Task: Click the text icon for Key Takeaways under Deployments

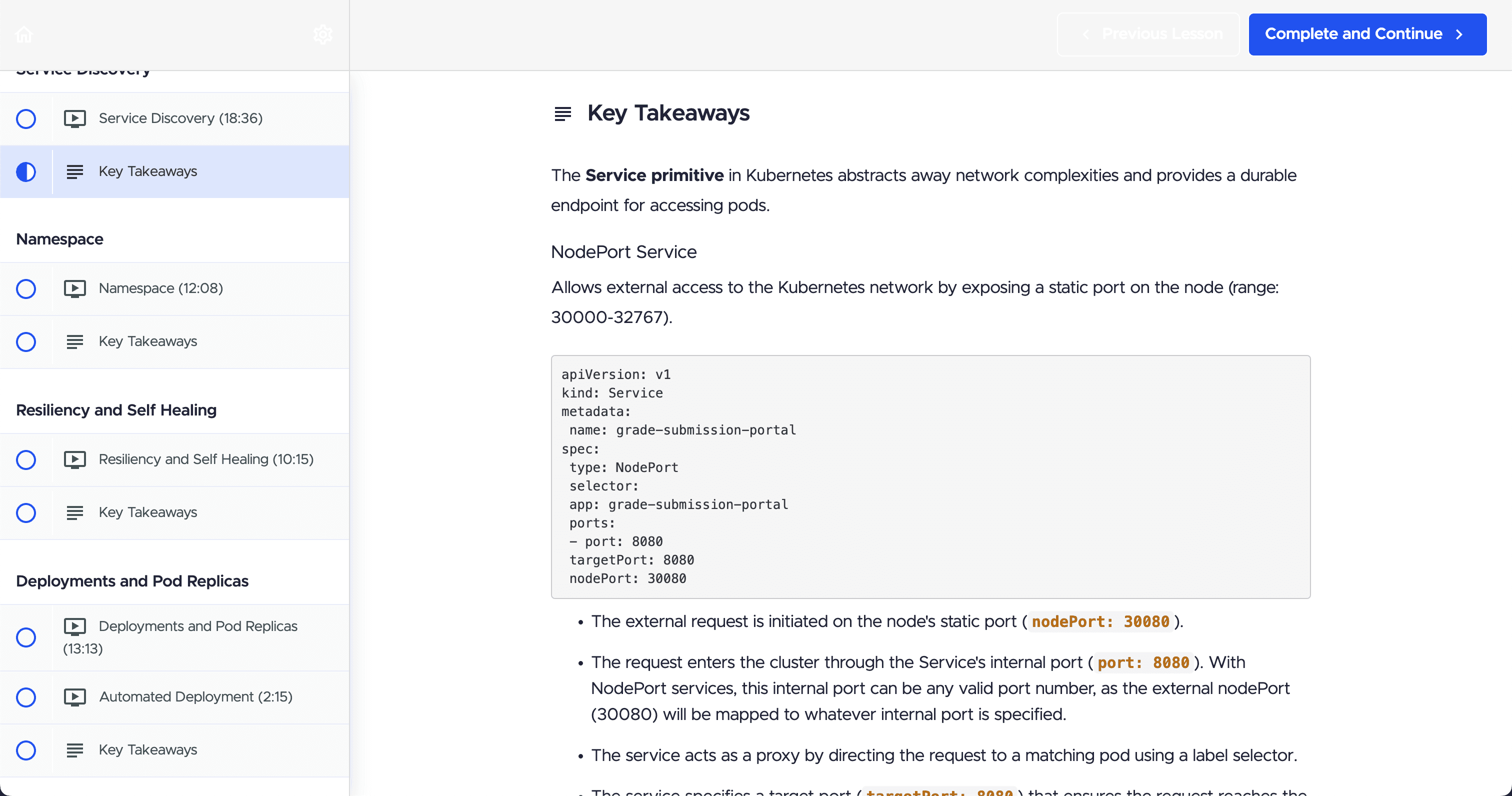Action: (74, 750)
